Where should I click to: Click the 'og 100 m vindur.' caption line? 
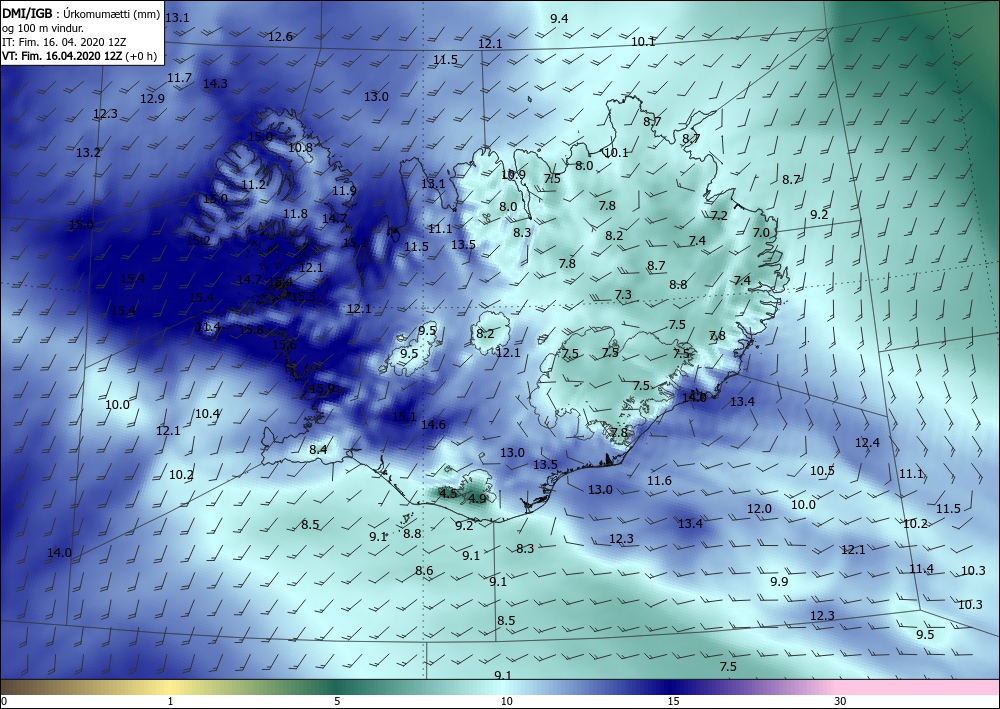tap(43, 28)
